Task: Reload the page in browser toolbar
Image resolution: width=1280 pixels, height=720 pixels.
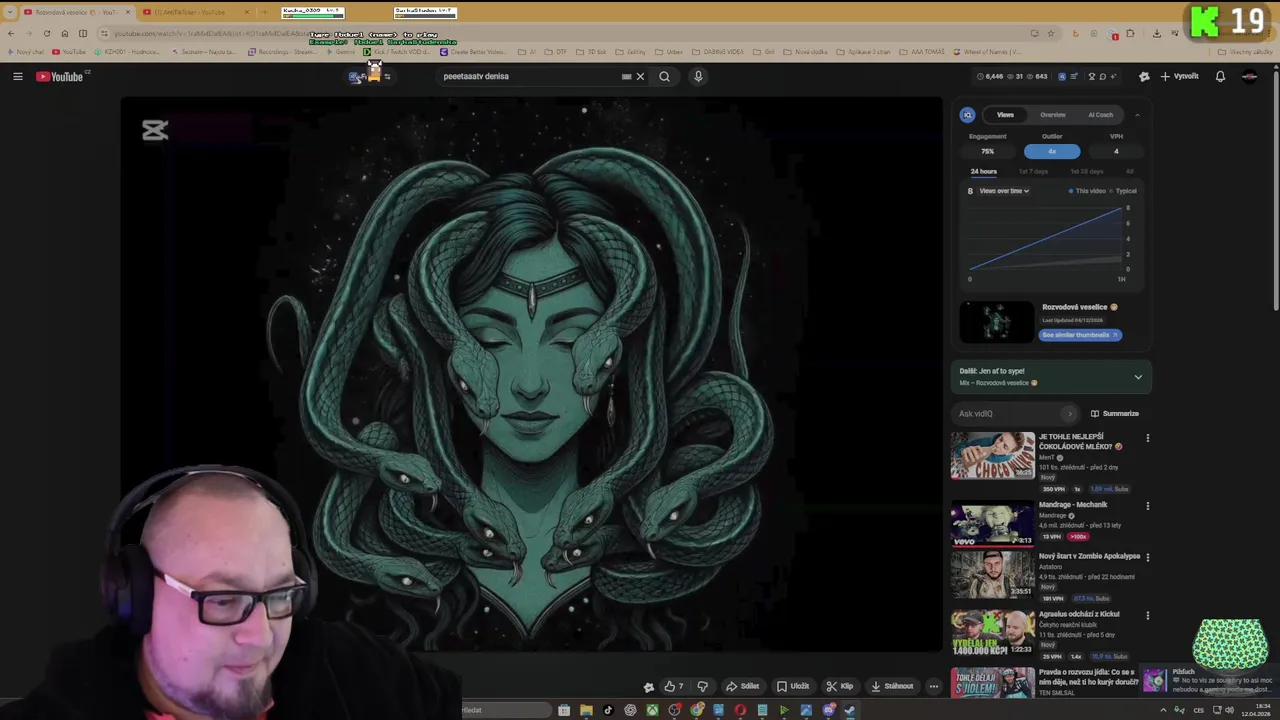Action: (46, 33)
